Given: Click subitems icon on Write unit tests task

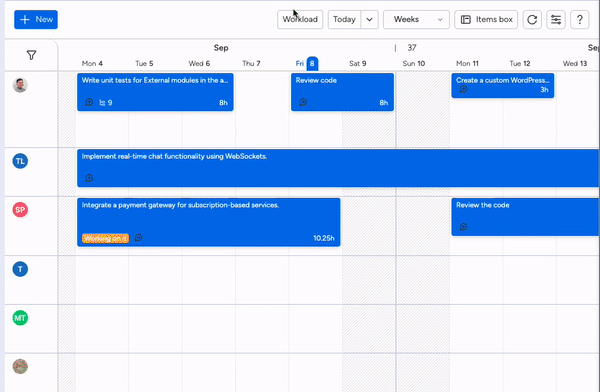Looking at the screenshot, I should 106,103.
